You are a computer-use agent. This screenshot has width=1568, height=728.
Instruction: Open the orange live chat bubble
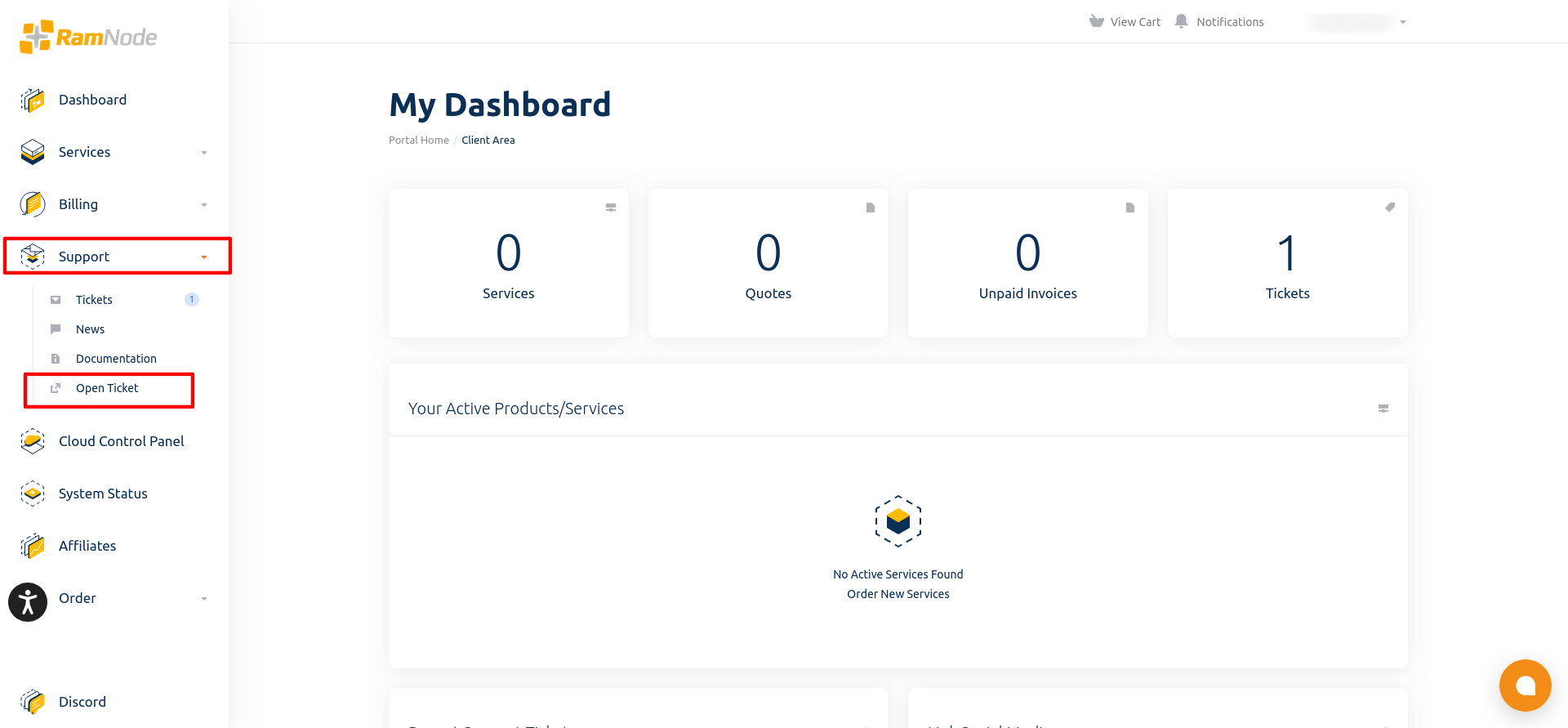click(1525, 686)
